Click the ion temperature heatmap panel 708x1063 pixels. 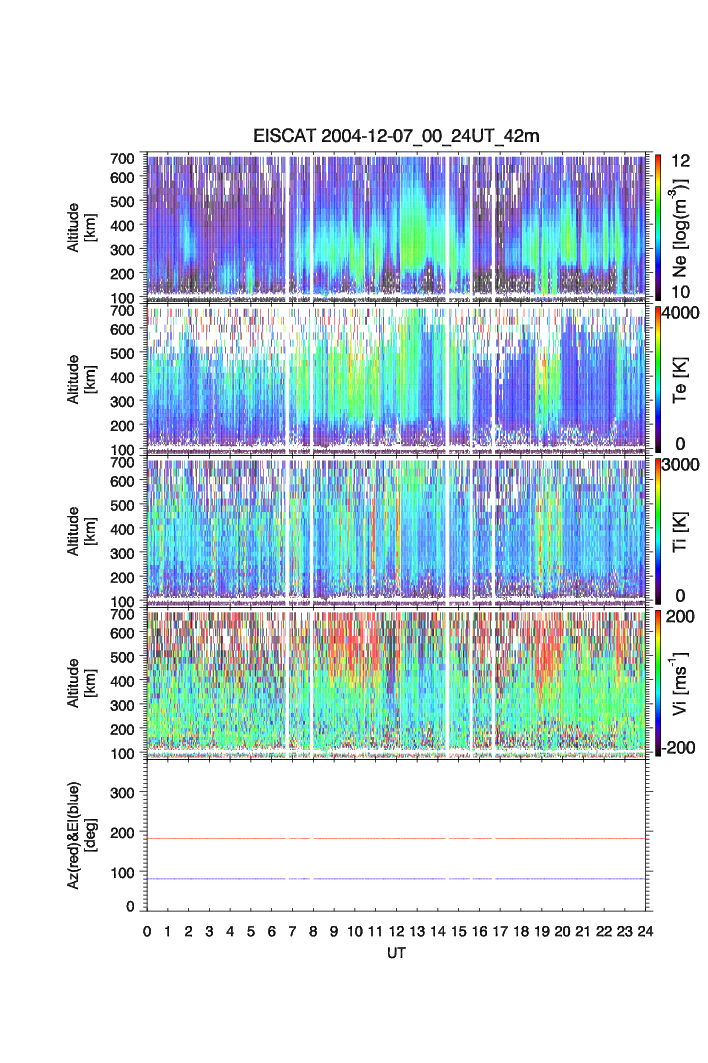[x=396, y=529]
